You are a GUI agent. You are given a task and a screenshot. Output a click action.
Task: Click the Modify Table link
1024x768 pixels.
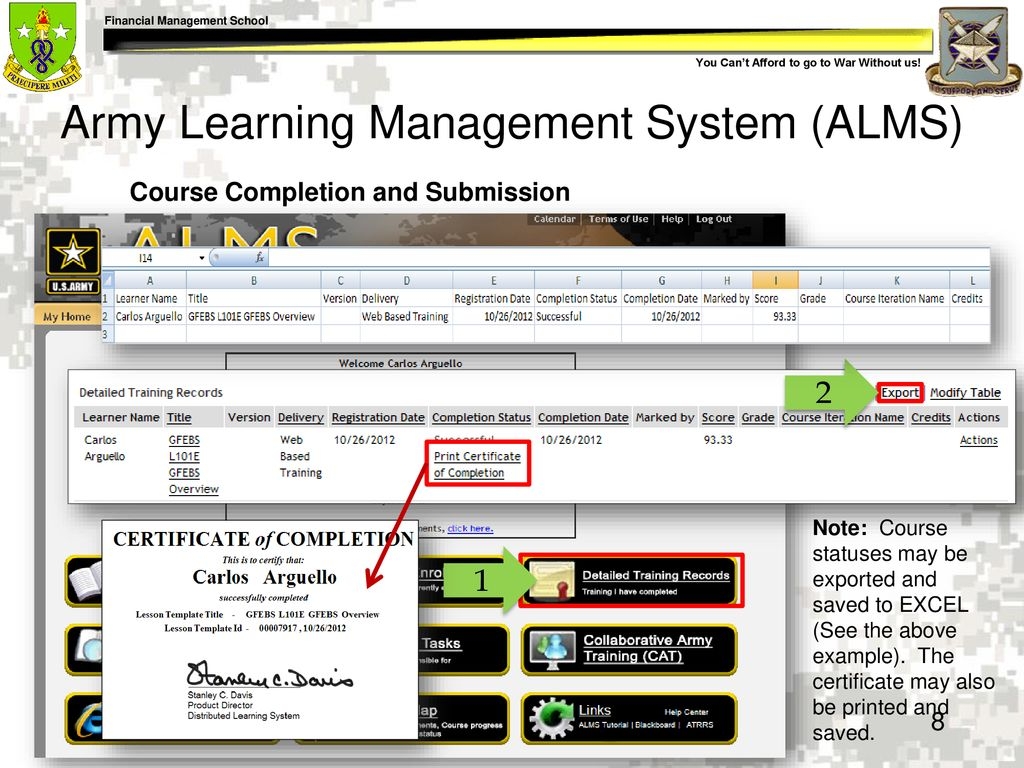point(965,392)
